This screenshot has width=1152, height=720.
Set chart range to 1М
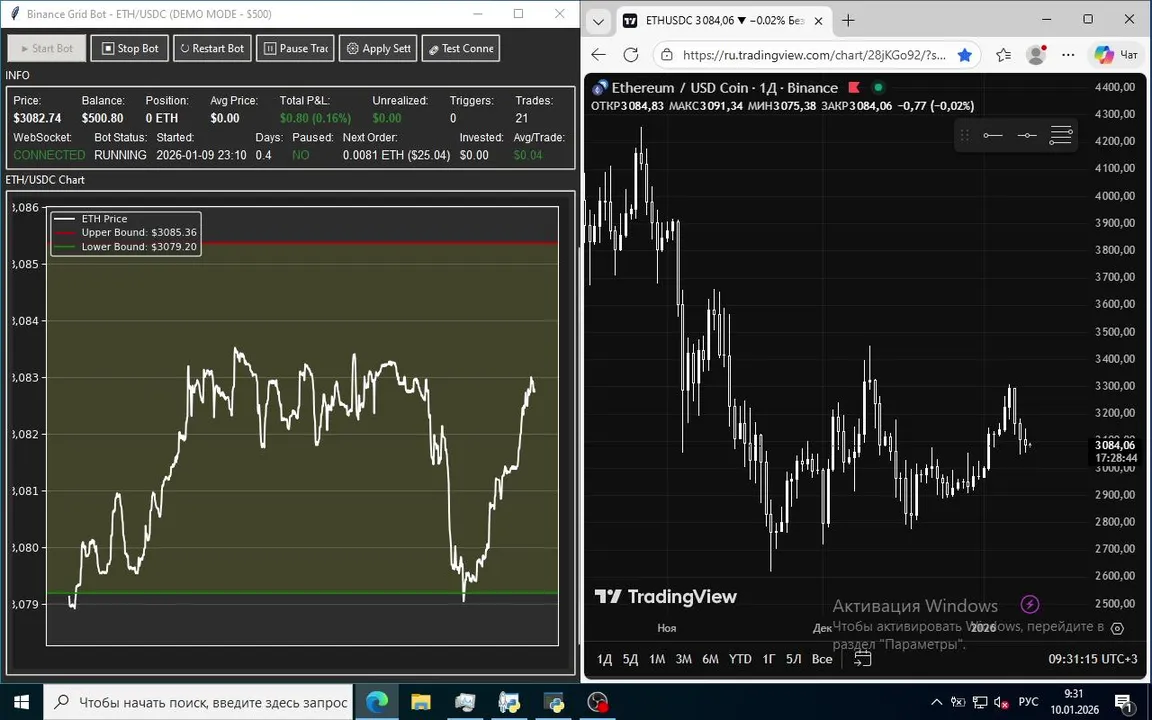(x=657, y=659)
